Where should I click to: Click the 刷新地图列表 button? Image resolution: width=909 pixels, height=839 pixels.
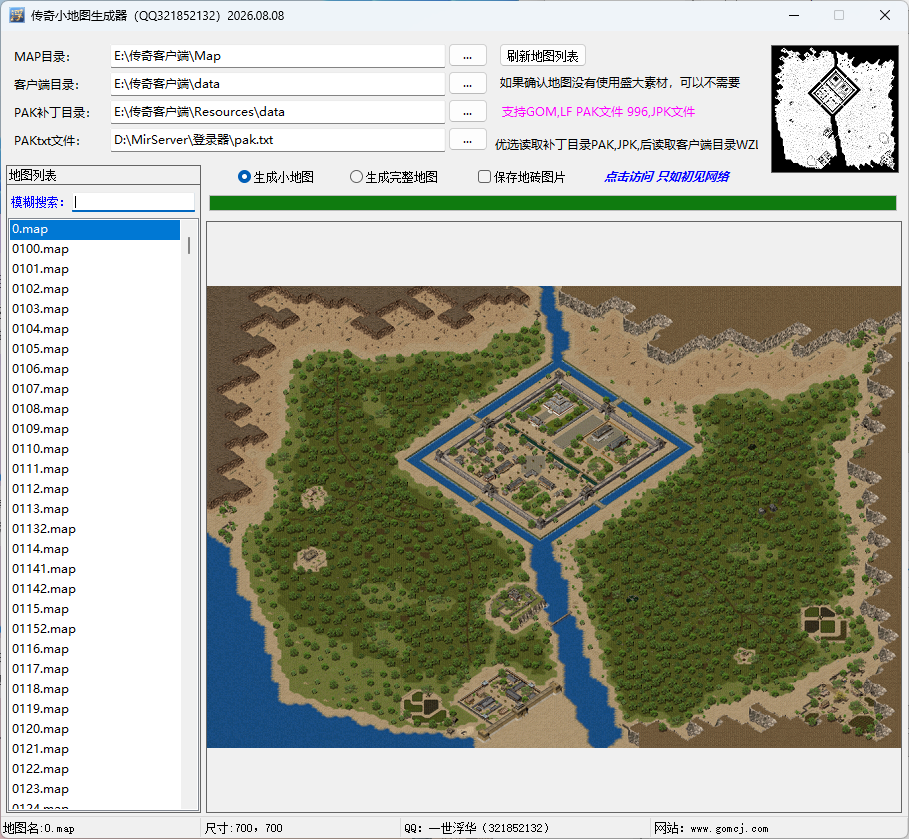pyautogui.click(x=543, y=56)
